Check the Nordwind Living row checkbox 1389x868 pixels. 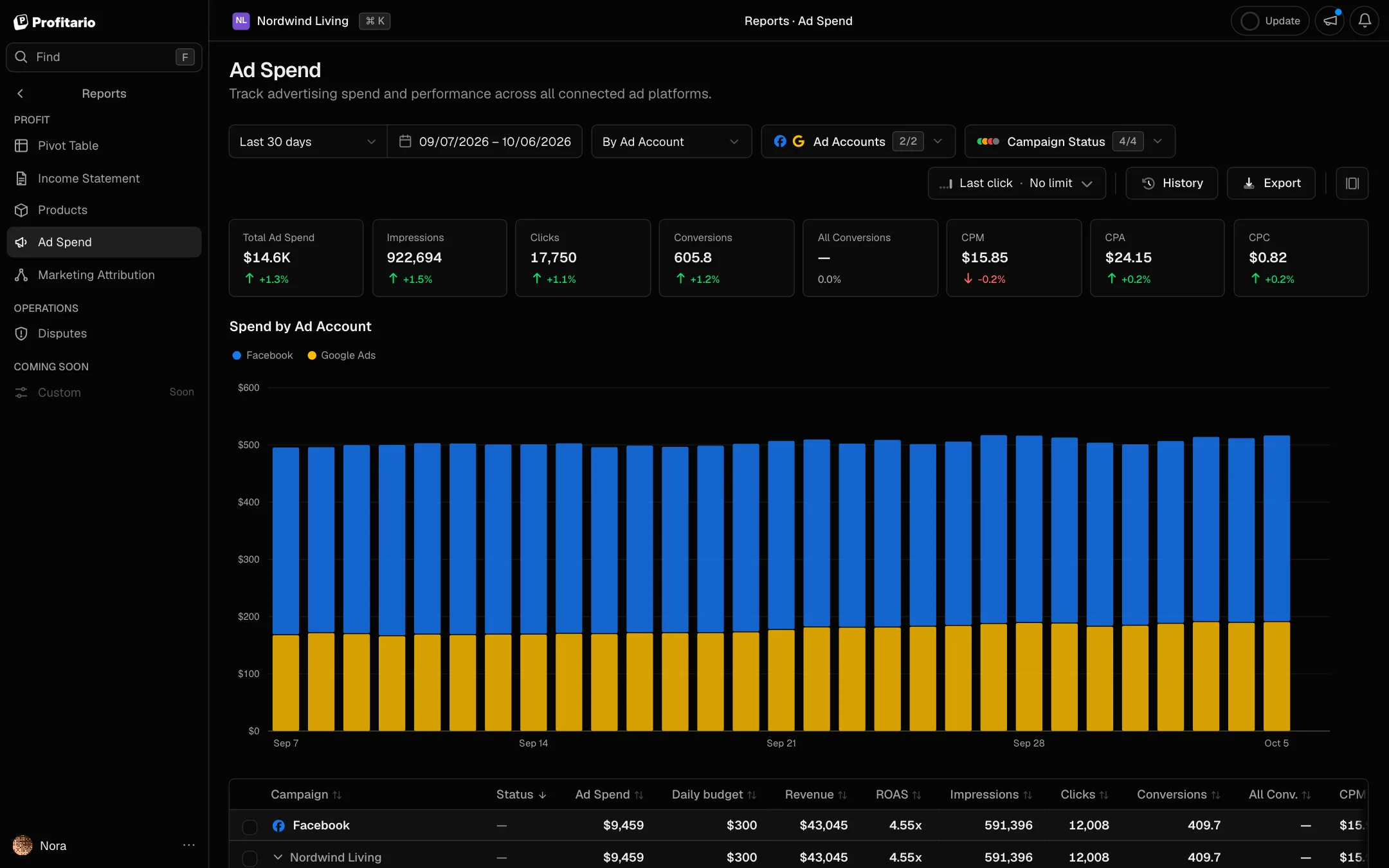click(250, 858)
